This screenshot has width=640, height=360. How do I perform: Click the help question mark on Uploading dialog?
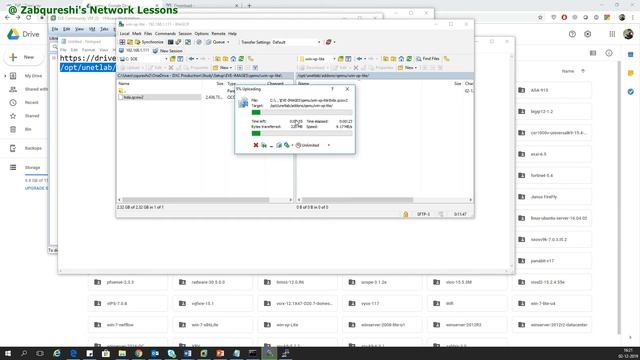(x=332, y=89)
